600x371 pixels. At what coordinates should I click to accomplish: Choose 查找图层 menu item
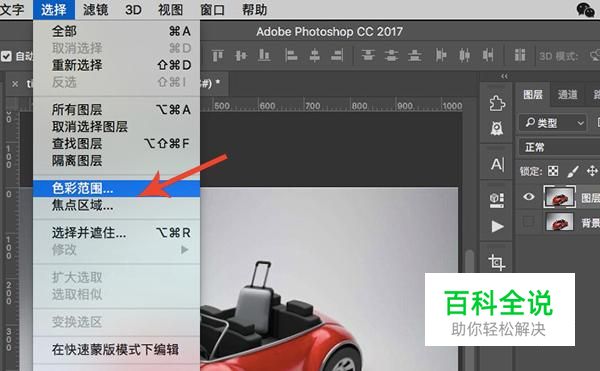tap(116, 143)
